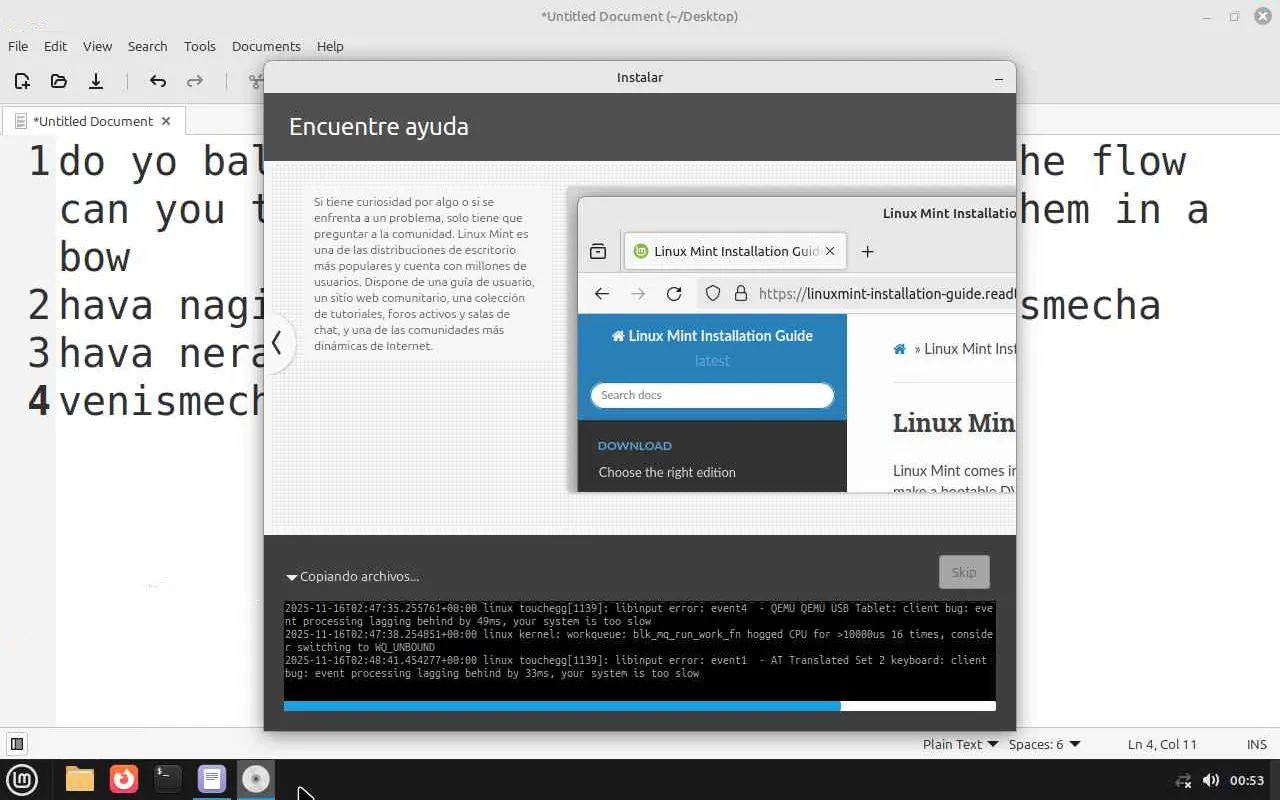Close the *Untitled Document tab
This screenshot has height=800, width=1280.
click(166, 121)
